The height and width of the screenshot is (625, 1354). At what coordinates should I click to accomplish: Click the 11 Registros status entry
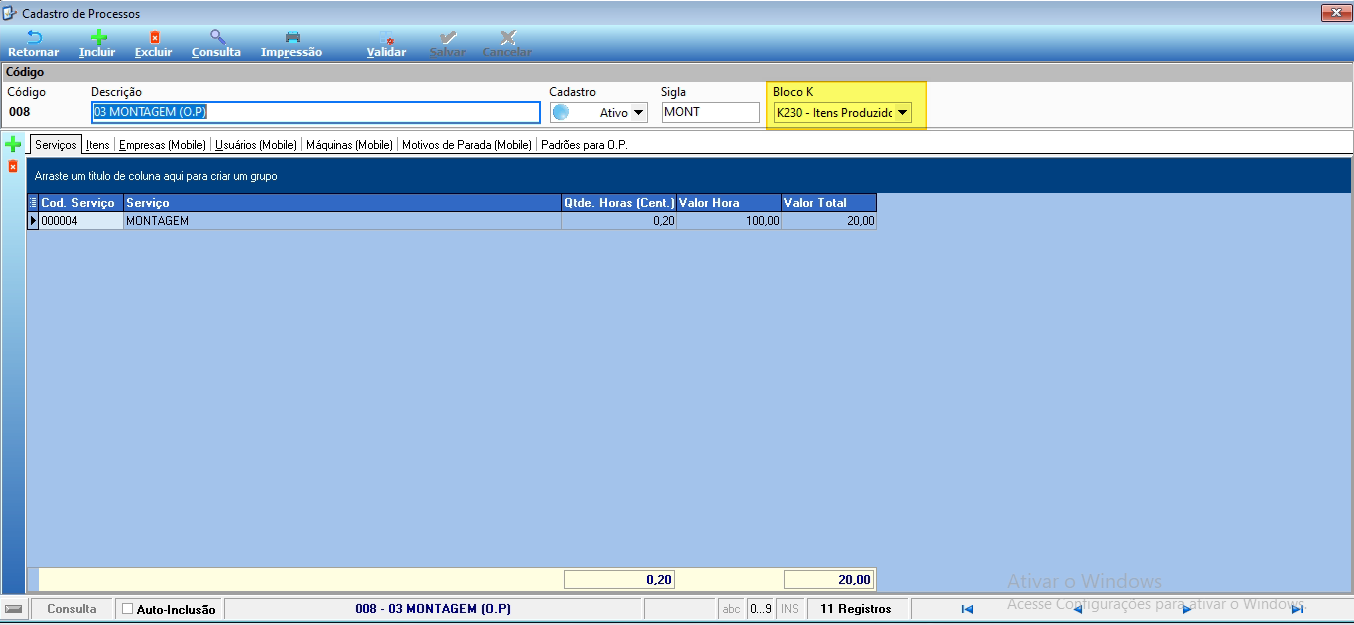855,608
